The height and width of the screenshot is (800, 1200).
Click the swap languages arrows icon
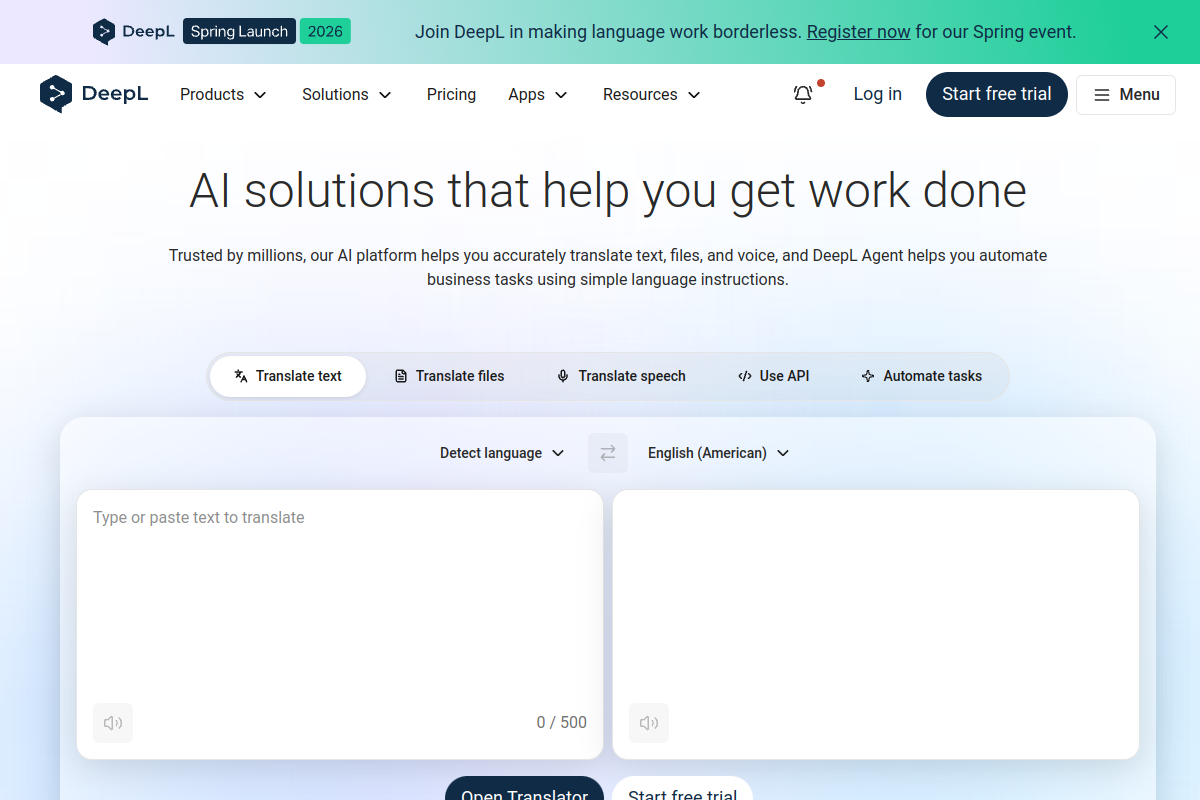607,453
